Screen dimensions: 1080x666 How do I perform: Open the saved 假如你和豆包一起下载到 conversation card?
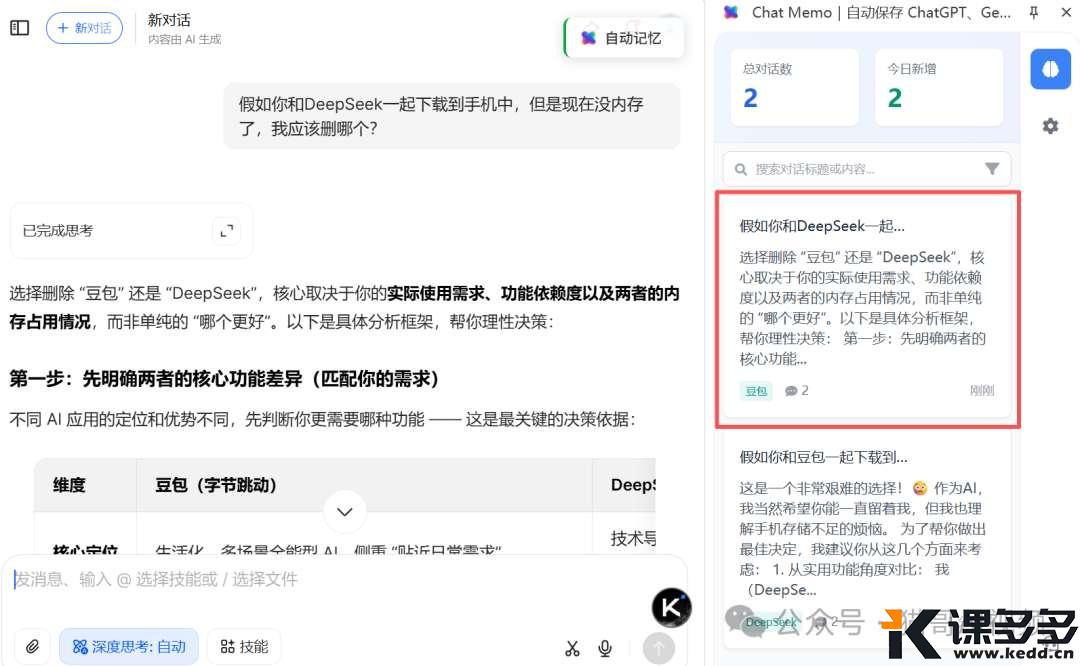[867, 540]
